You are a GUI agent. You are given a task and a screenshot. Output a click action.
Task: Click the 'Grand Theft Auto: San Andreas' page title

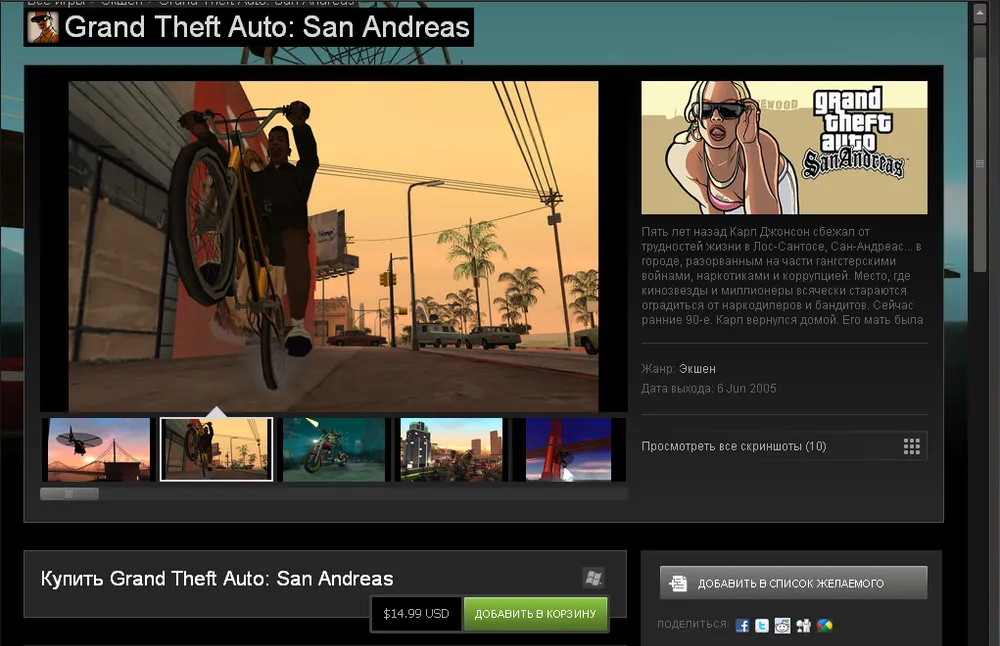(x=267, y=27)
